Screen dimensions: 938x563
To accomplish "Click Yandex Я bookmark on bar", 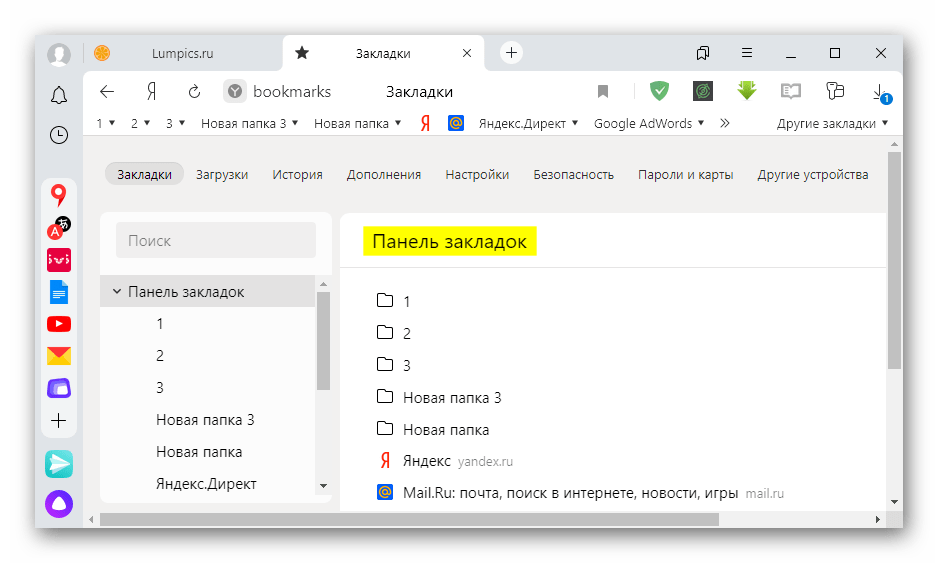I will 425,123.
